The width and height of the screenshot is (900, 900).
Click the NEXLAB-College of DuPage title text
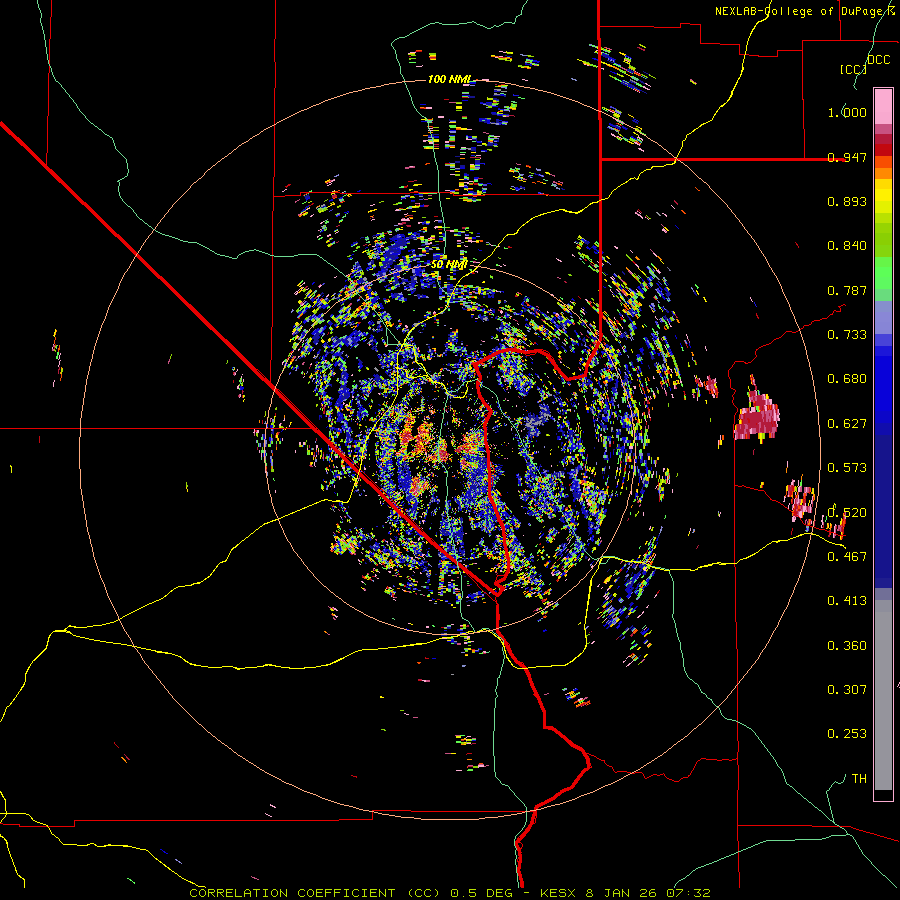click(804, 11)
